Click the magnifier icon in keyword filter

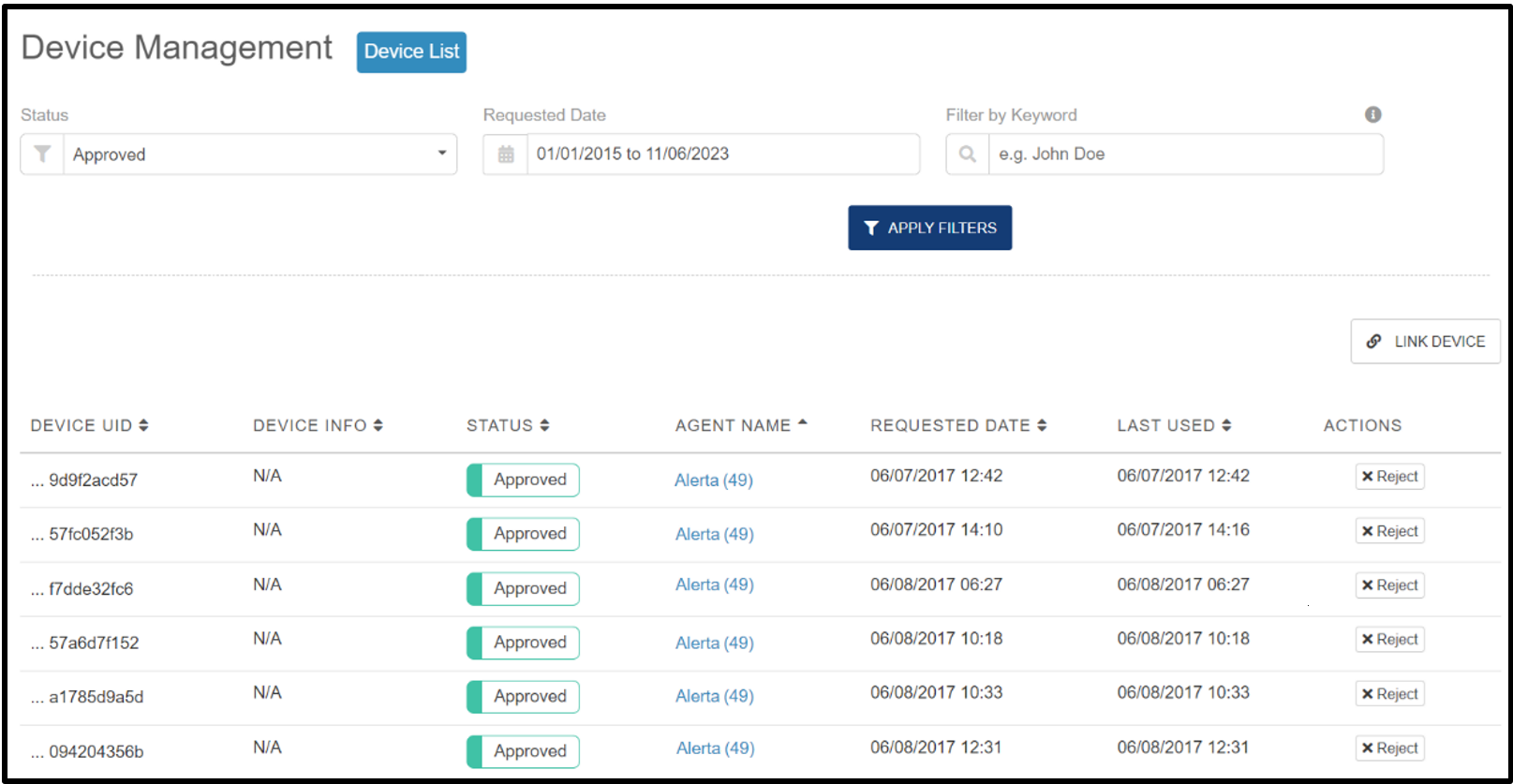coord(968,154)
